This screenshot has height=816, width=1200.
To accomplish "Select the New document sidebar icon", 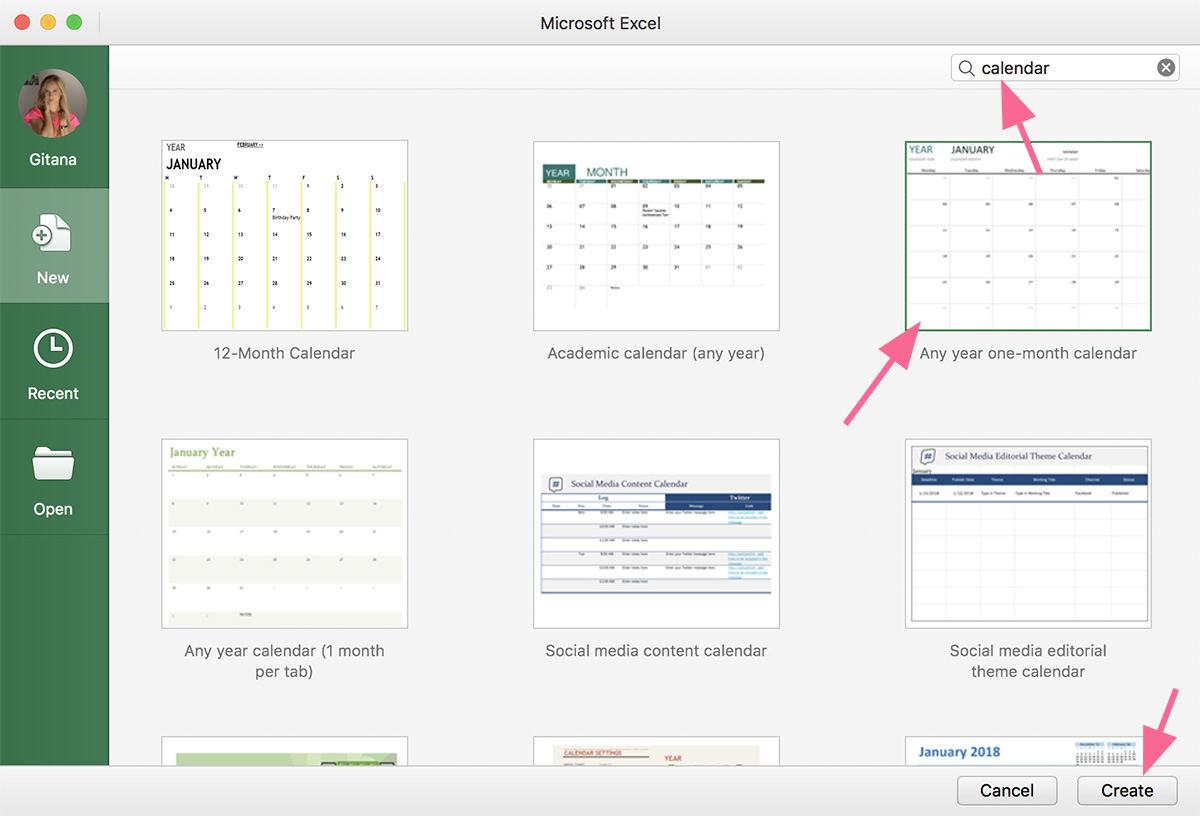I will [53, 233].
